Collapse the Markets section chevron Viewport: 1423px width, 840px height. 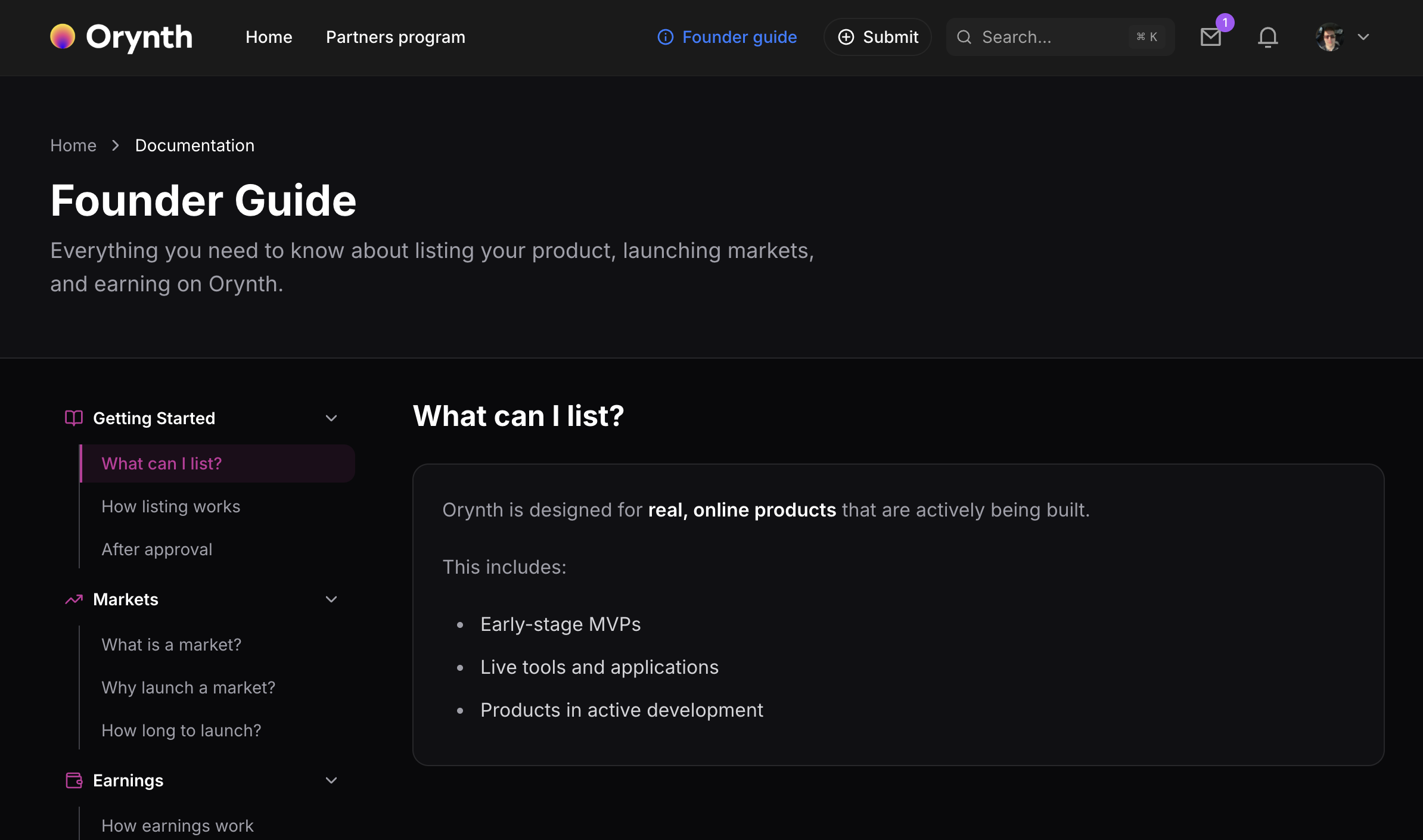coord(331,599)
